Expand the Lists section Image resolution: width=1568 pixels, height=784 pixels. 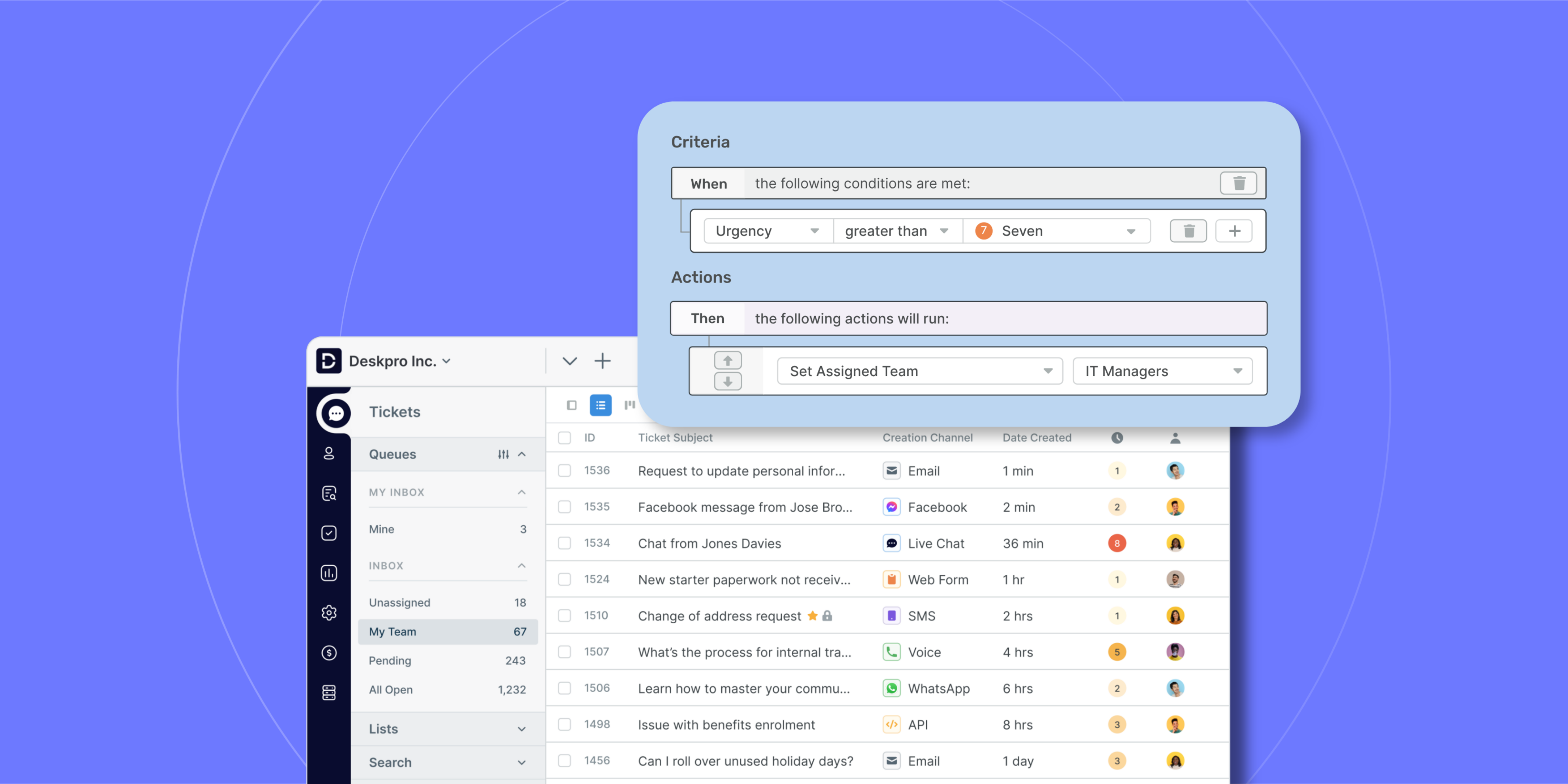point(448,729)
